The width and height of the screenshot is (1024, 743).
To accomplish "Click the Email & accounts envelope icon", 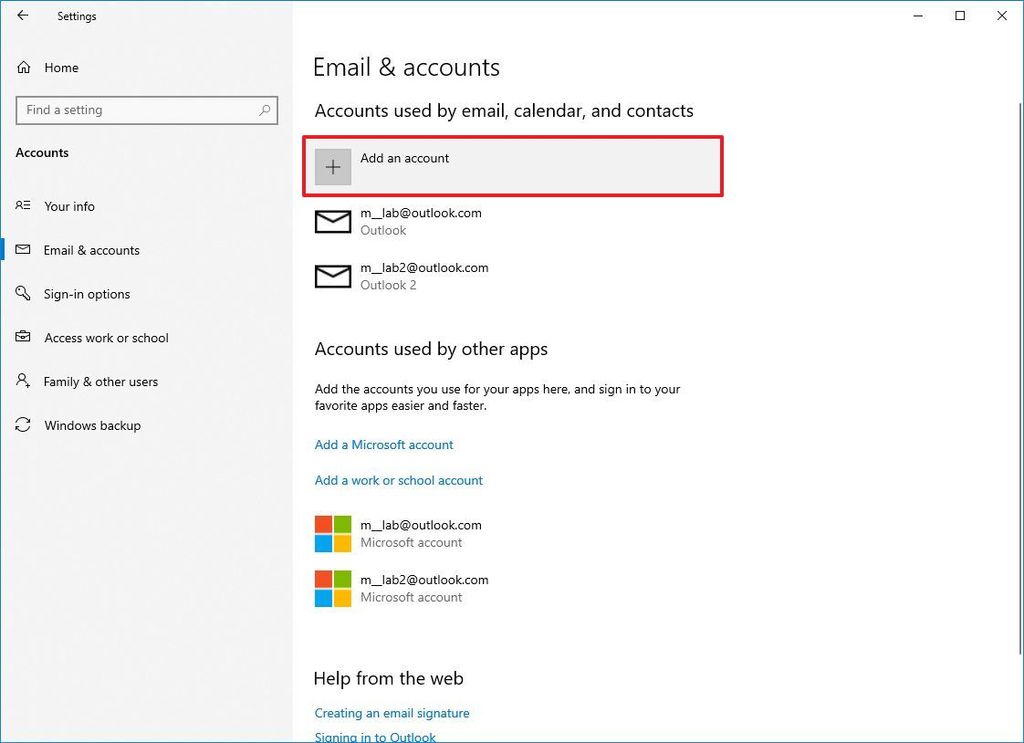I will tap(23, 250).
